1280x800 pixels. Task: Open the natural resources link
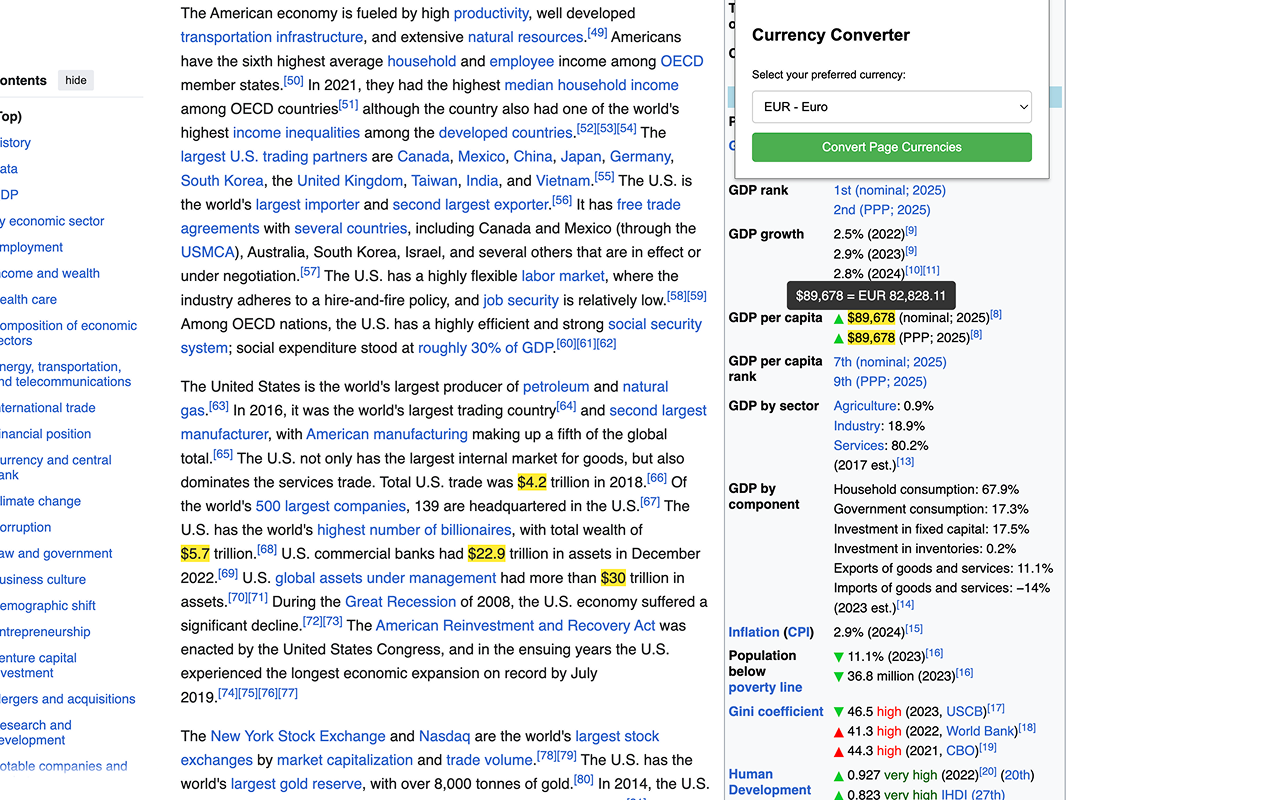(526, 37)
